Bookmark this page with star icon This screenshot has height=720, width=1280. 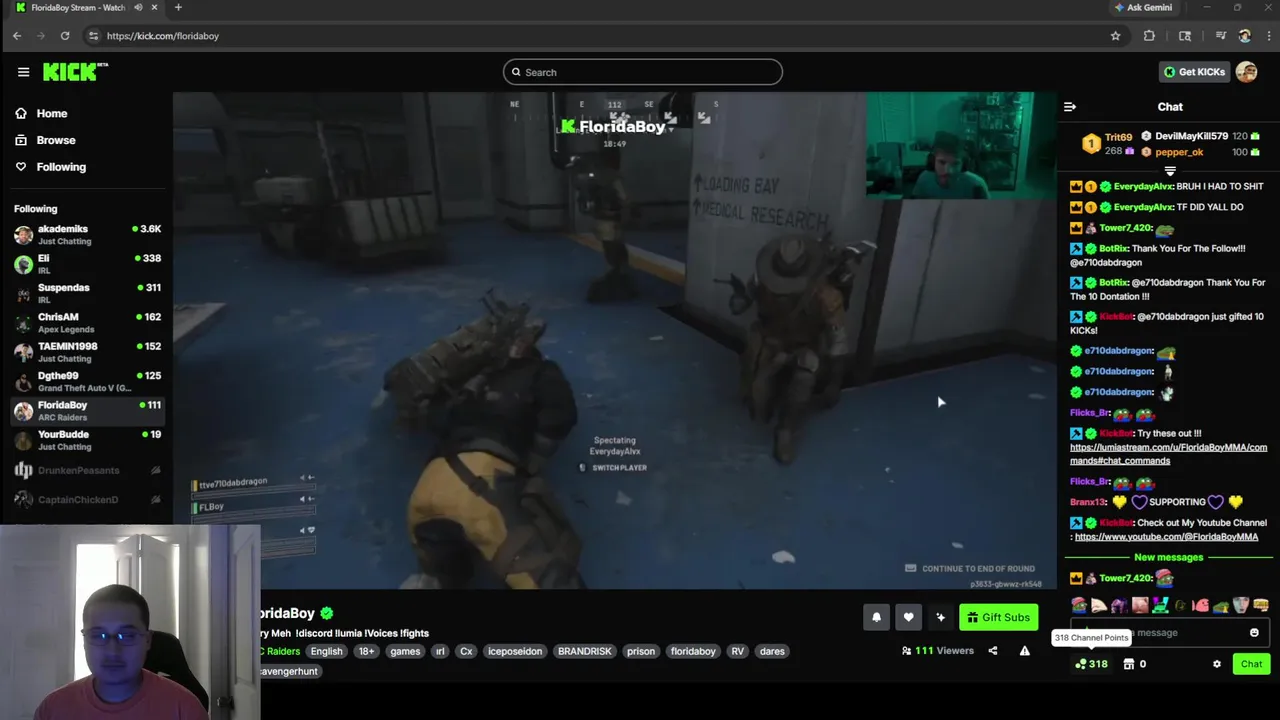(1115, 36)
